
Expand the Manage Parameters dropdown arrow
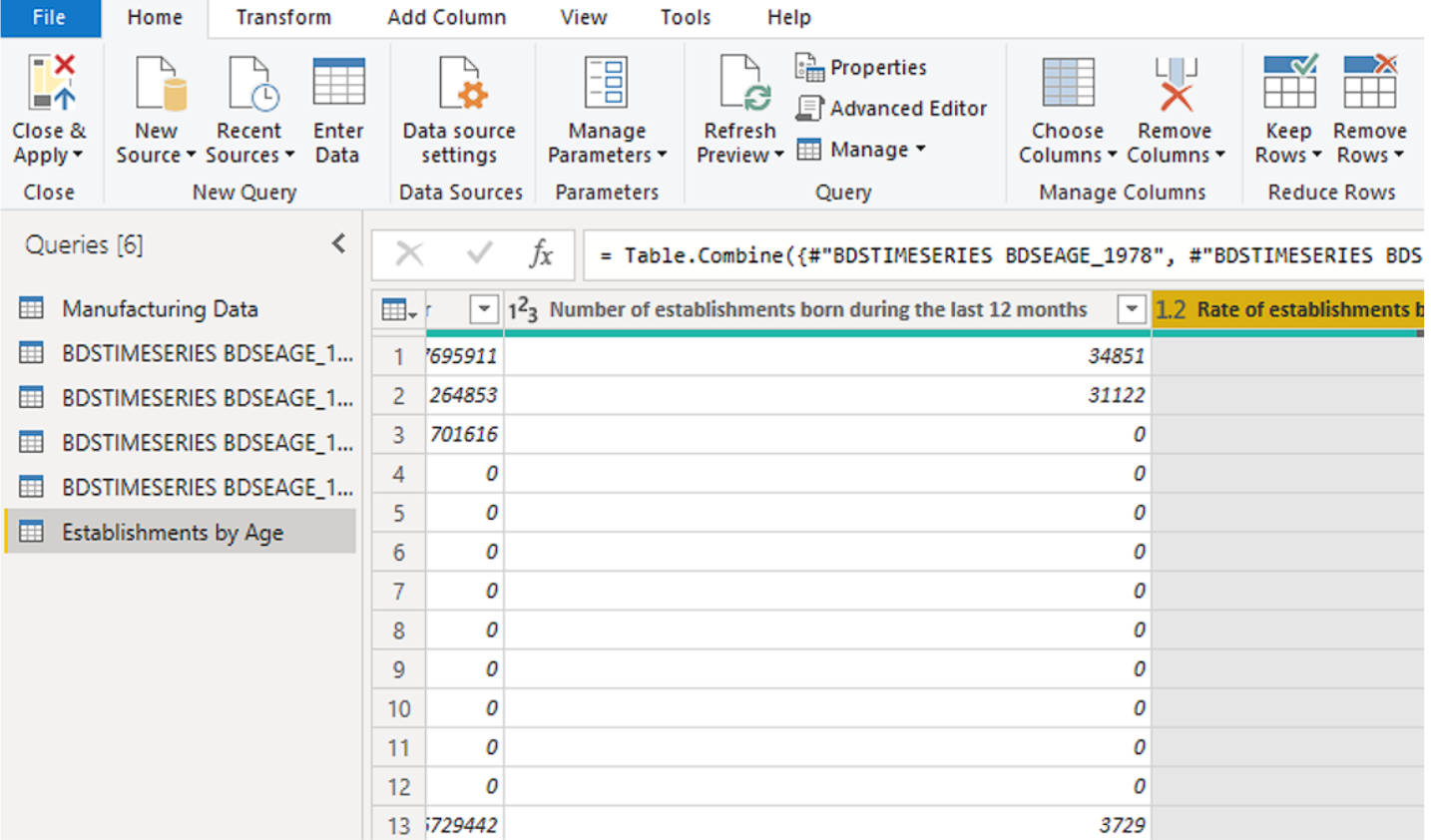662,155
